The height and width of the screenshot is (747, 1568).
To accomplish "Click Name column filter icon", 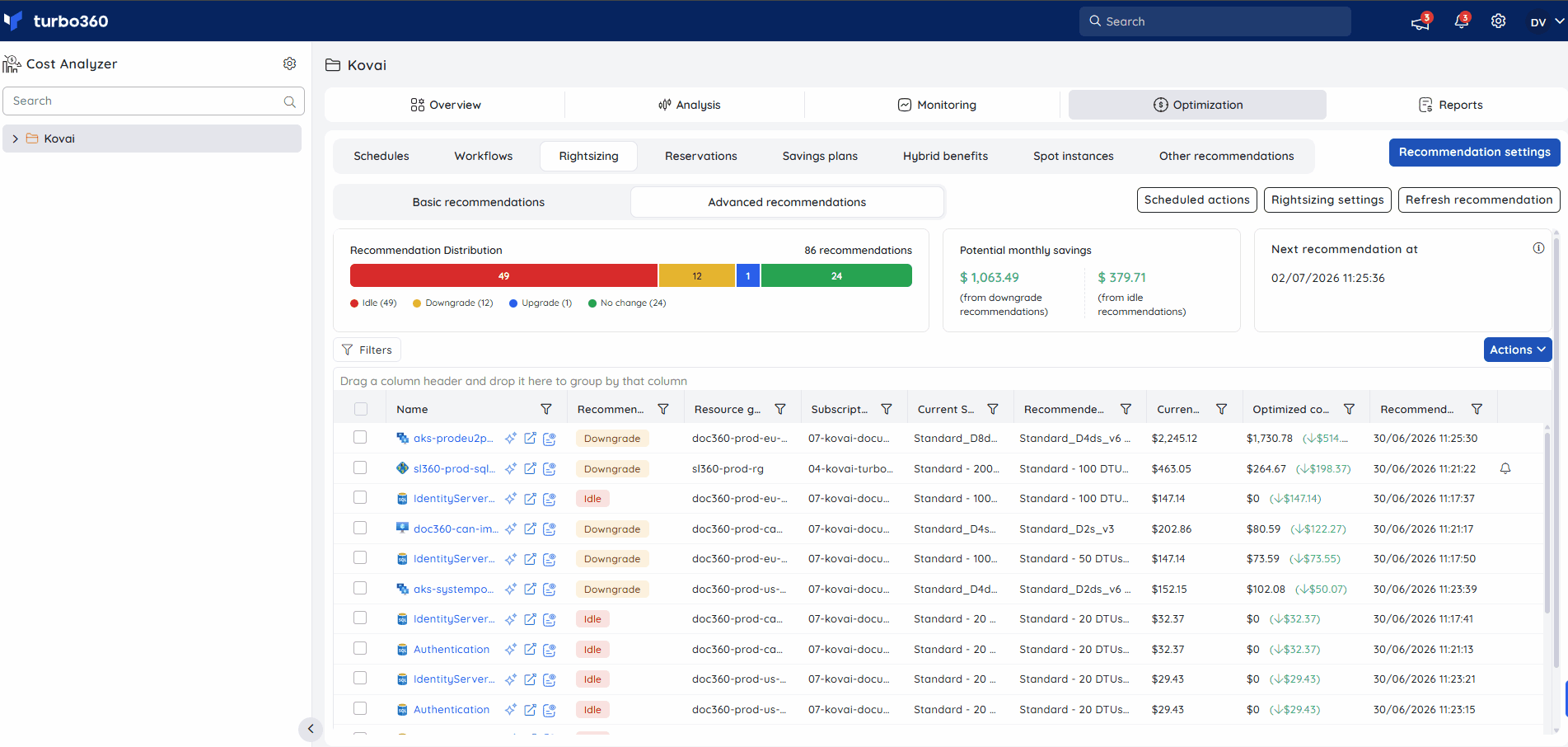I will coord(546,409).
